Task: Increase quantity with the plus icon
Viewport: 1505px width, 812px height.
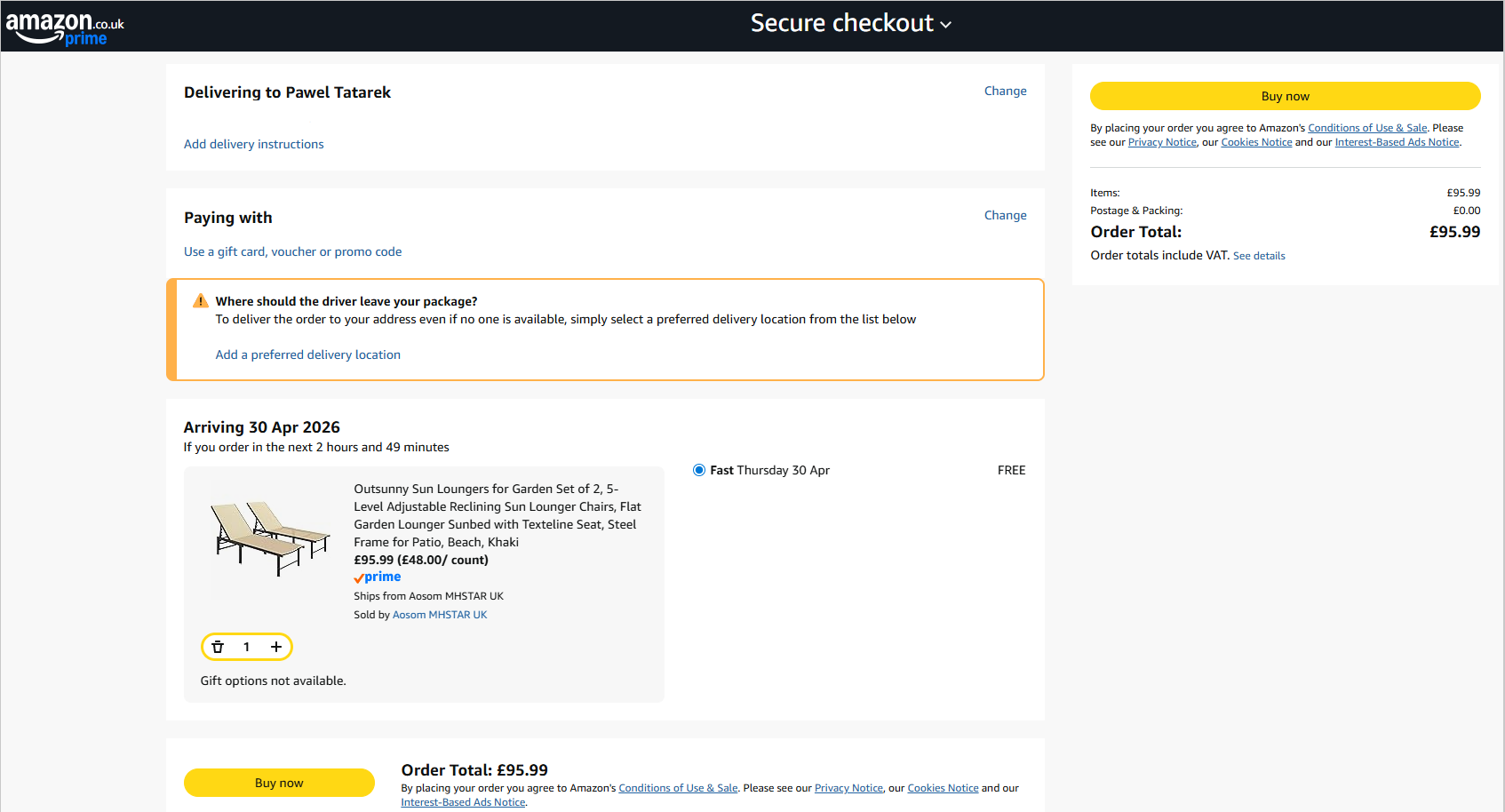Action: 276,647
